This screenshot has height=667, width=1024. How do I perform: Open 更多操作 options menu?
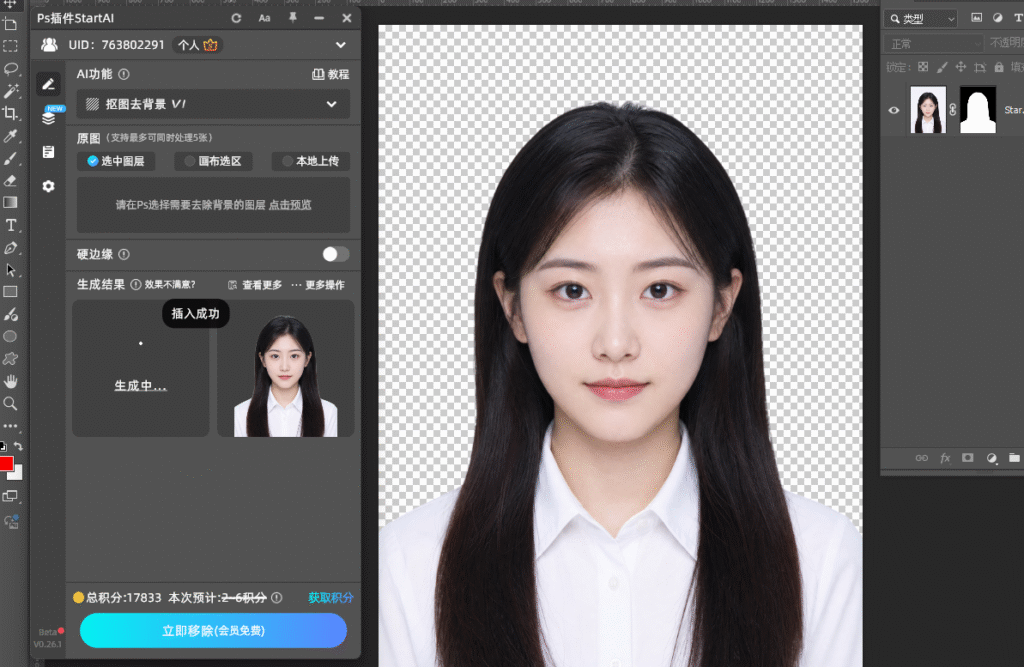coord(318,285)
